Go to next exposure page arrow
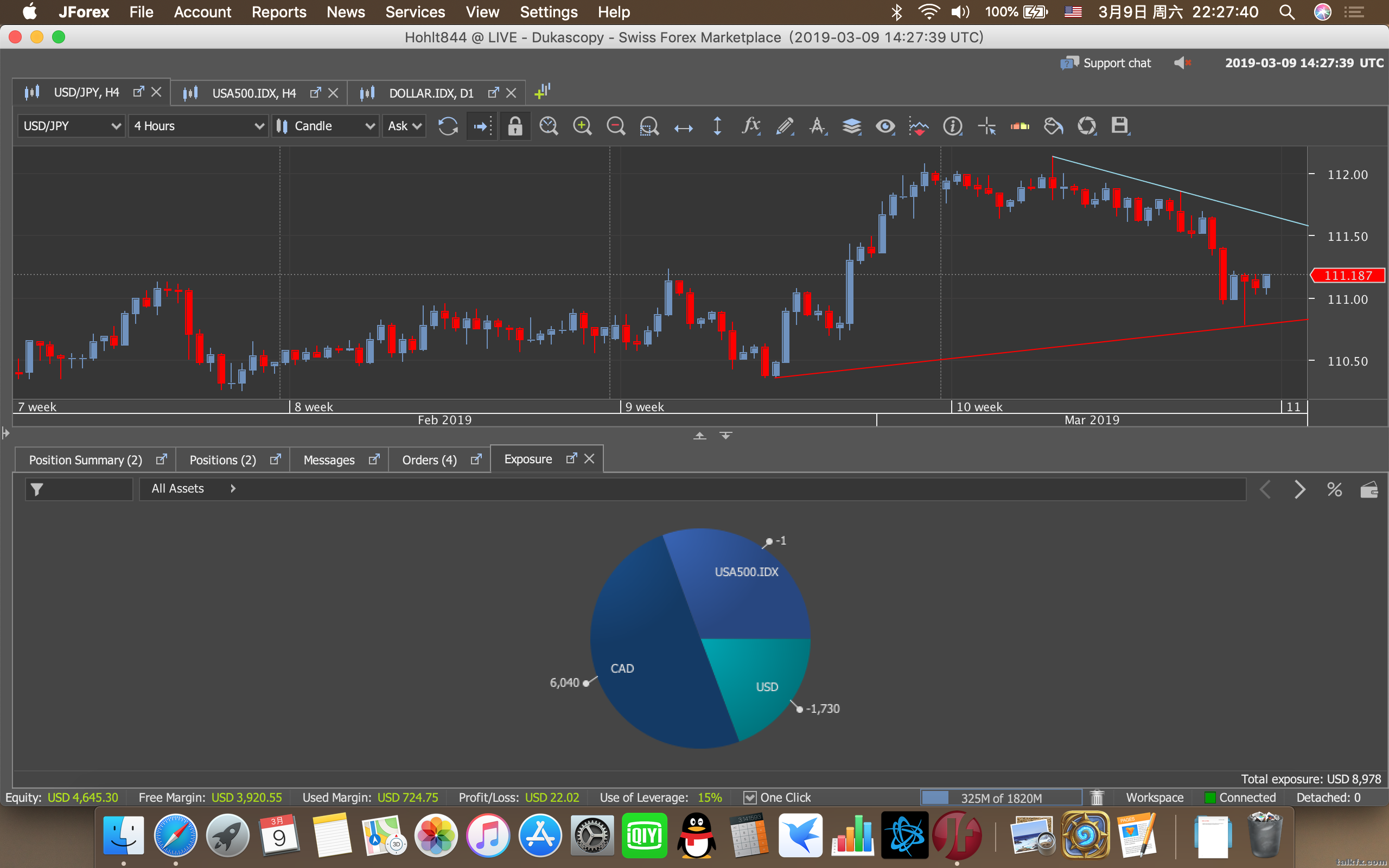Image resolution: width=1389 pixels, height=868 pixels. 1299,490
